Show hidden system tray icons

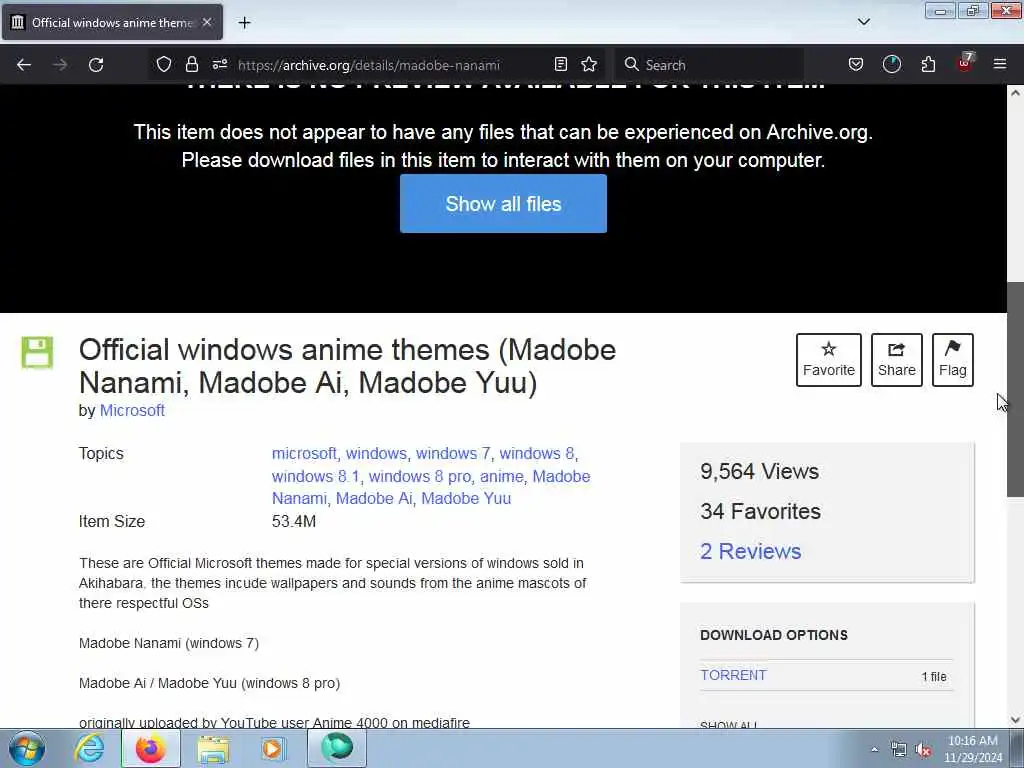874,750
